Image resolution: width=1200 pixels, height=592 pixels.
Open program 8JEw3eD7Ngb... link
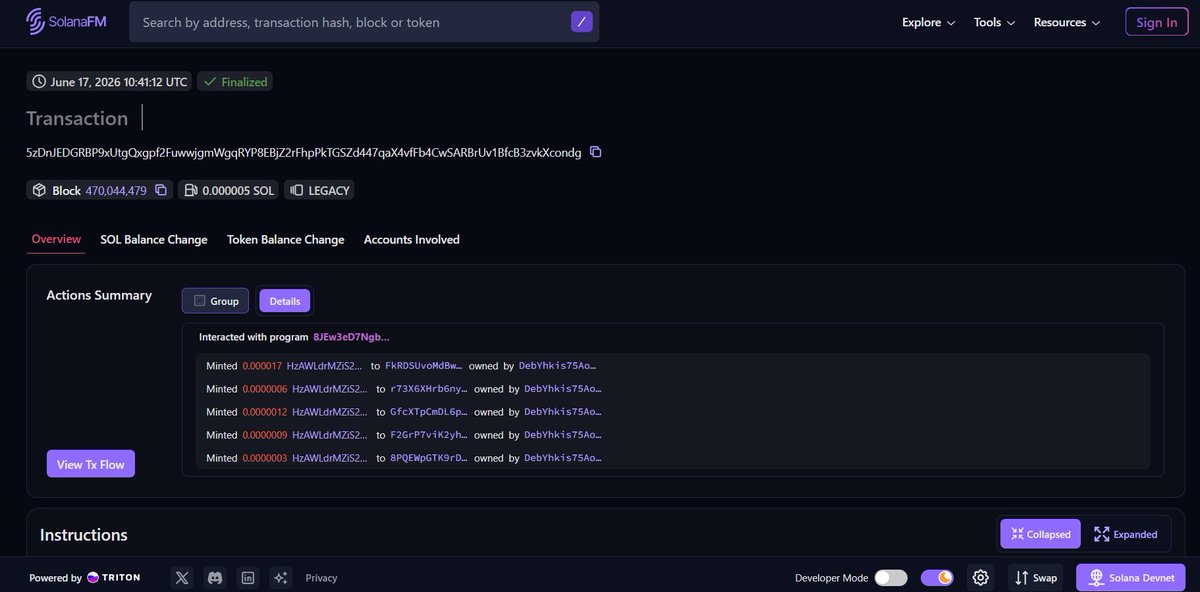[352, 337]
